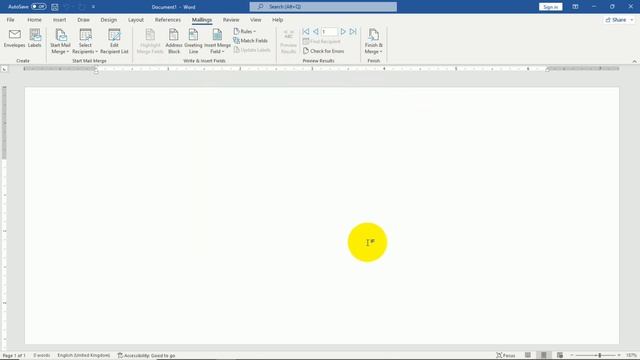Switch to the Draw tab
640x360 pixels.
point(83,20)
